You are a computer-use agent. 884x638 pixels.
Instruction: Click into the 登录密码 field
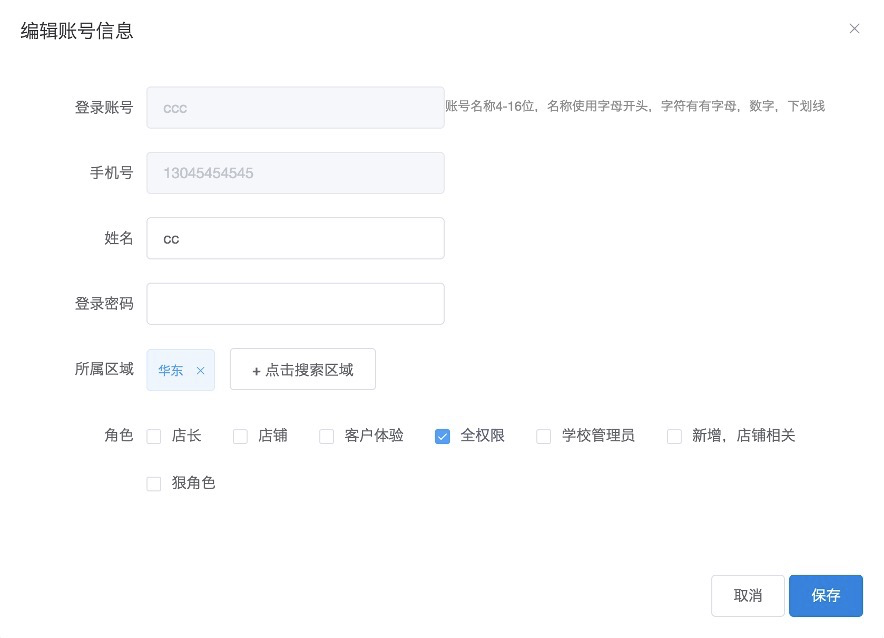pyautogui.click(x=295, y=304)
